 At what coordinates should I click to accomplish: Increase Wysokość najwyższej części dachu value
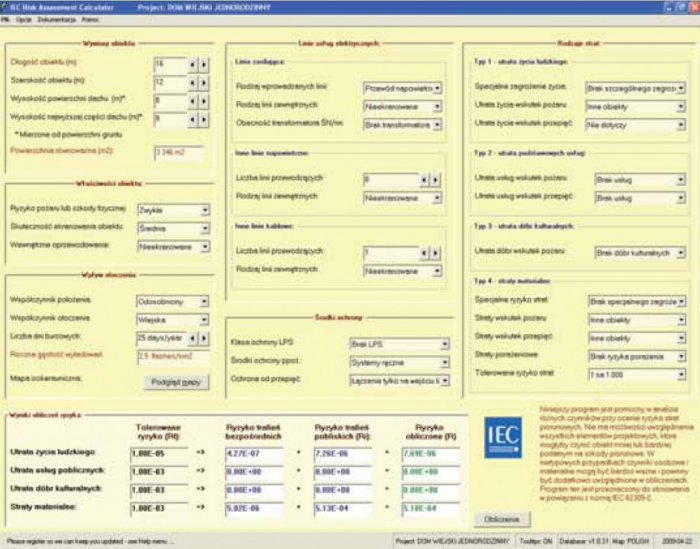click(204, 120)
